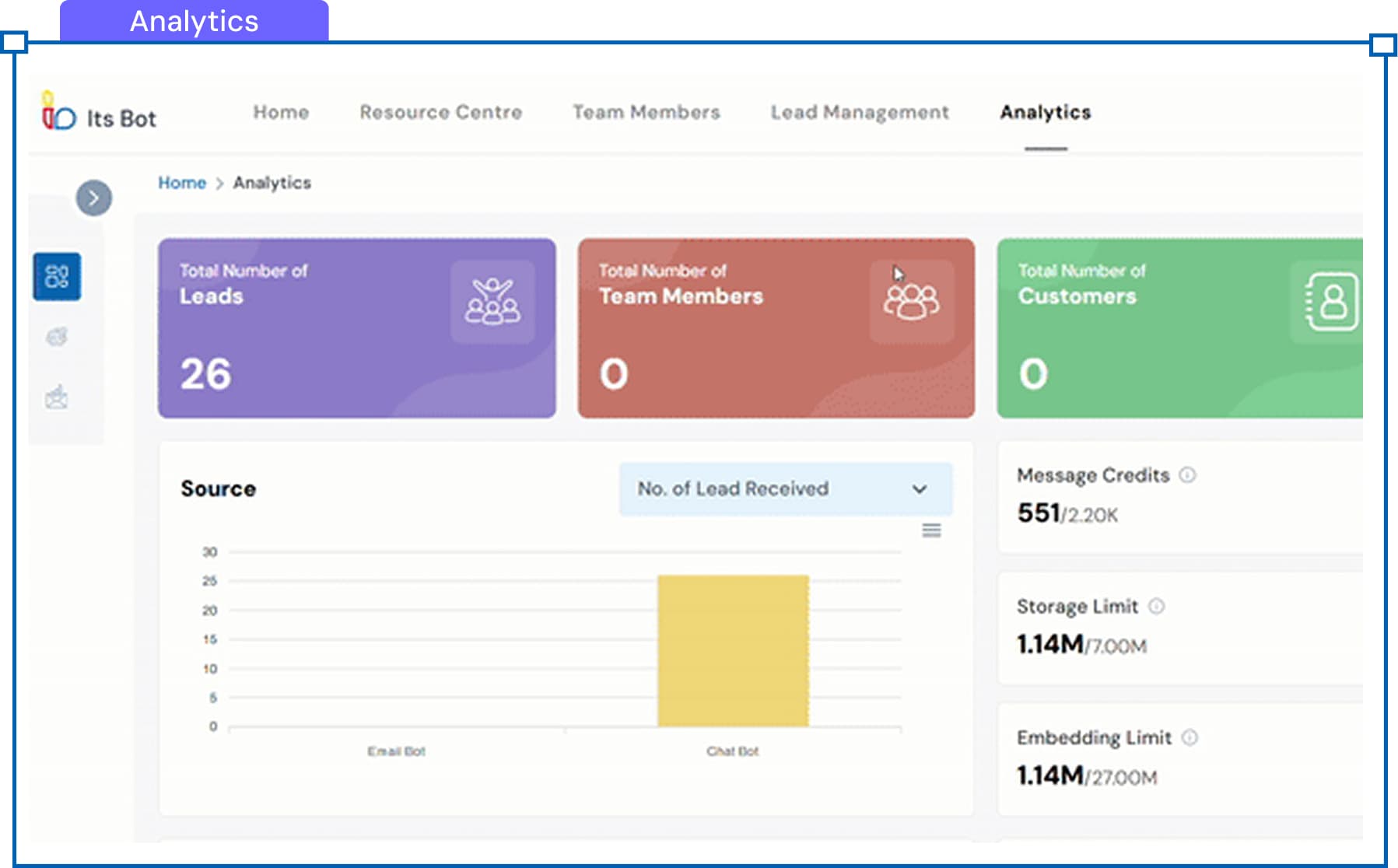Open the No. of Lead Received dropdown
1398x868 pixels.
tap(786, 489)
